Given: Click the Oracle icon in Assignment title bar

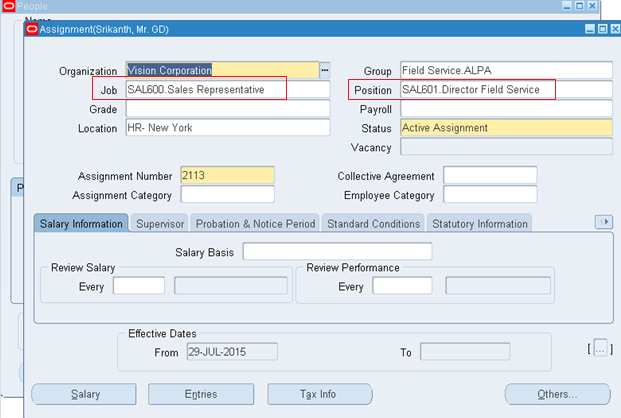Looking at the screenshot, I should pyautogui.click(x=31, y=29).
